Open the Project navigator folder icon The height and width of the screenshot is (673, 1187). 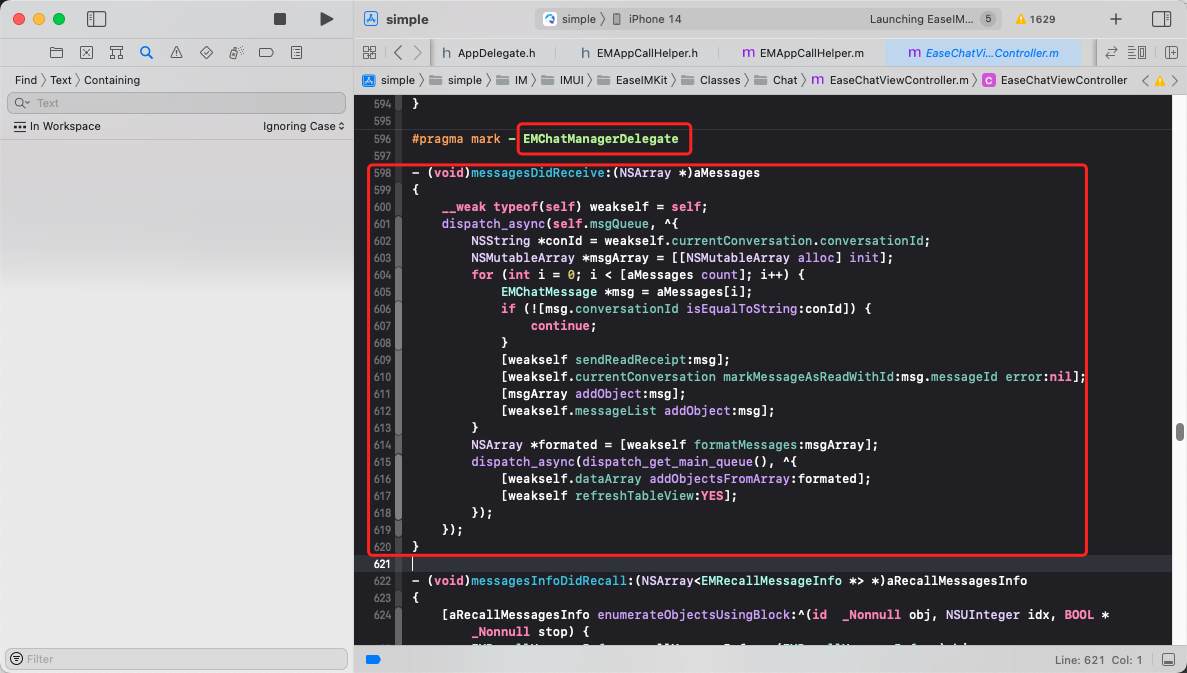(56, 52)
